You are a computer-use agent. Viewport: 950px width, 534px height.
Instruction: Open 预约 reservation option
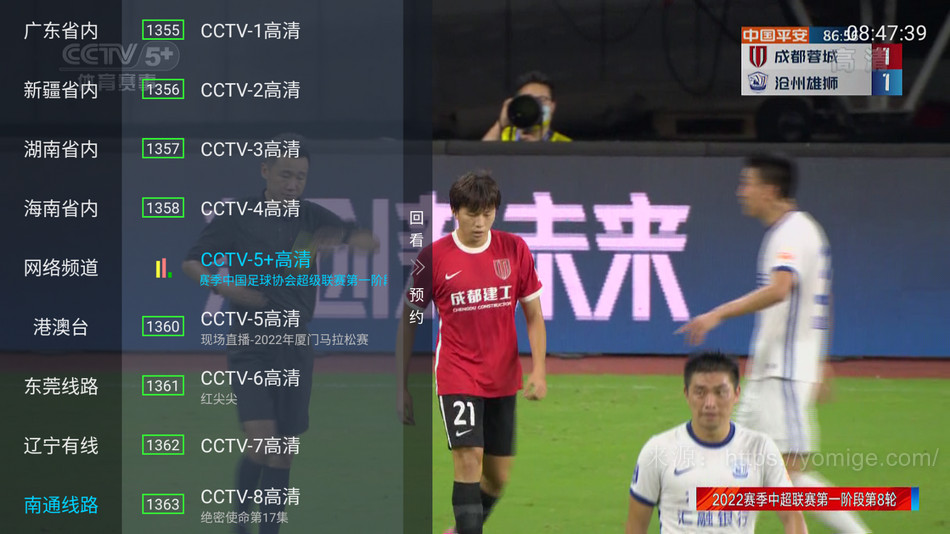click(416, 306)
